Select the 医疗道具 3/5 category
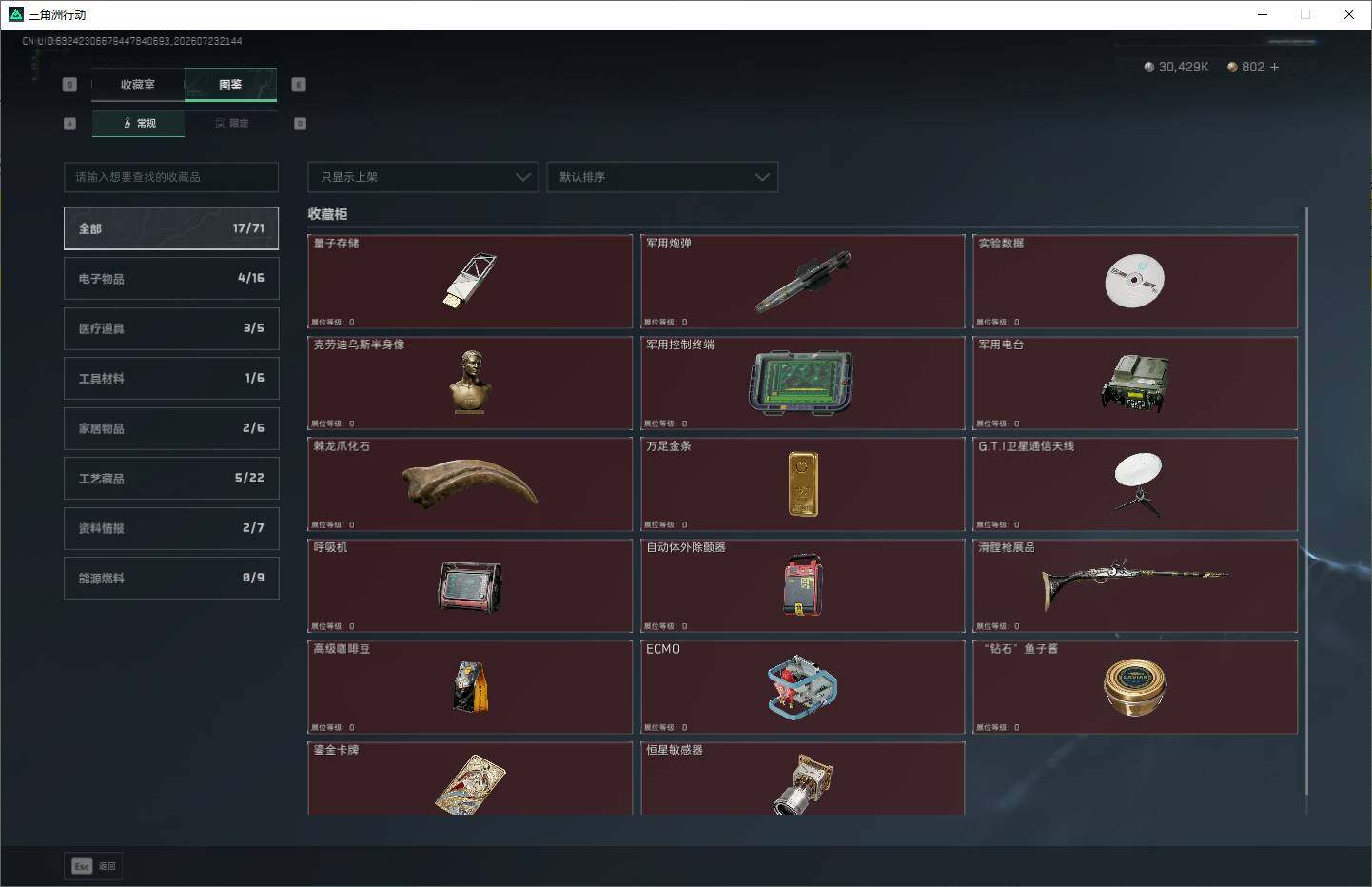 [171, 328]
